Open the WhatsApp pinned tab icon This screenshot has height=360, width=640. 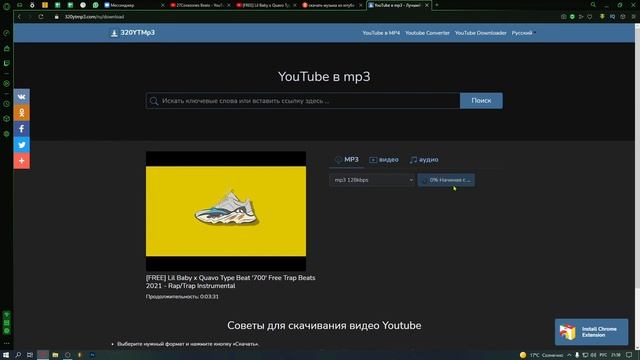pyautogui.click(x=96, y=5)
